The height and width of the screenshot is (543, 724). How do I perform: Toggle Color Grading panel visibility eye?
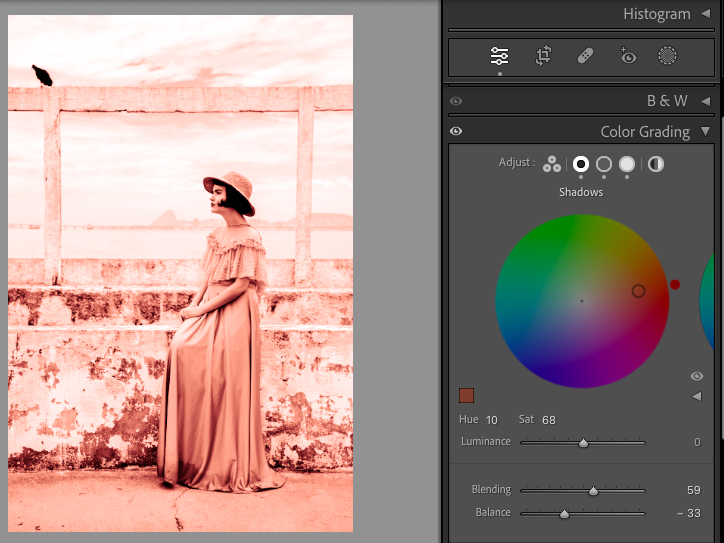(x=456, y=132)
